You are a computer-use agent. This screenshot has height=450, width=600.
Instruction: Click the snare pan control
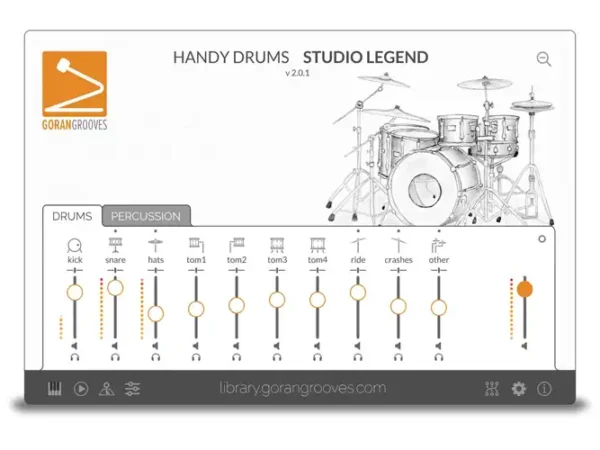[x=115, y=270]
